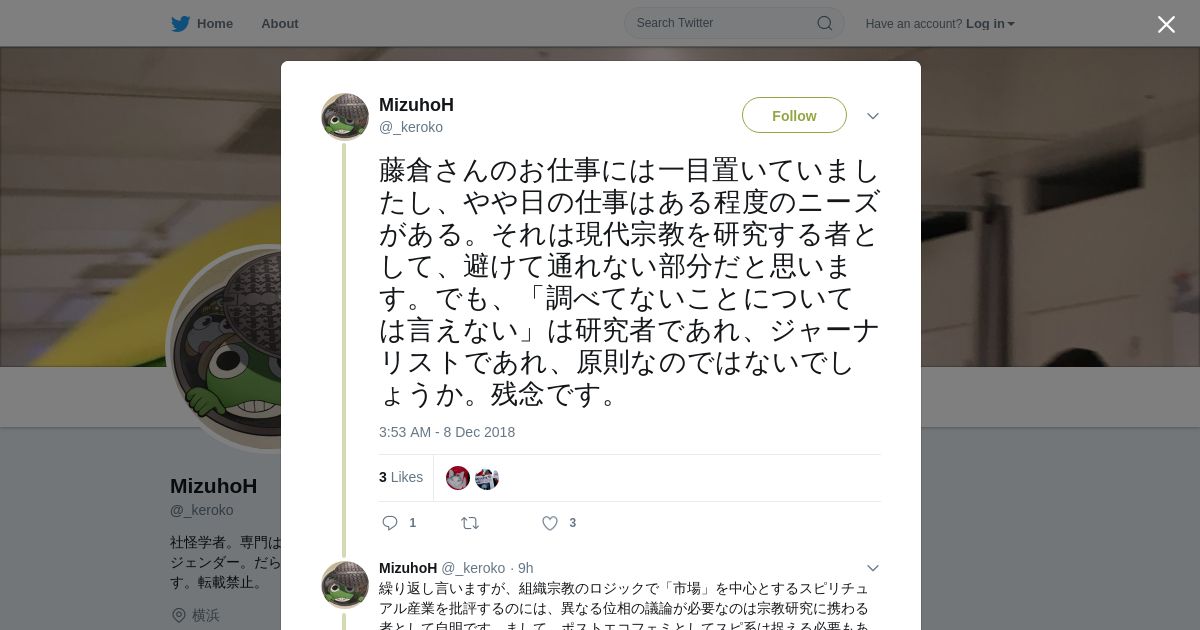Open tweet timestamp 8 Dec 2018

click(447, 432)
